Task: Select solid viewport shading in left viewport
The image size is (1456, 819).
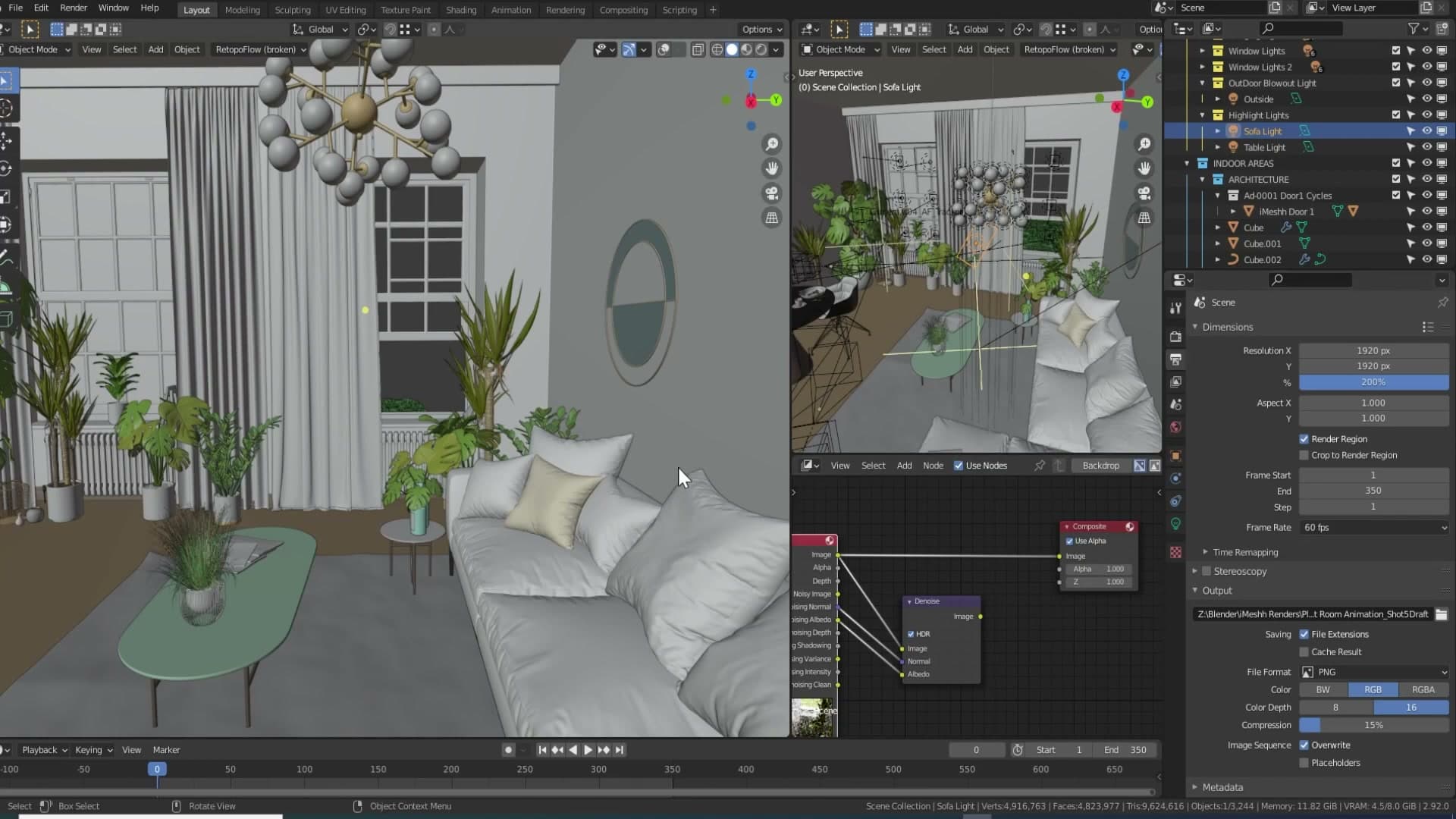Action: click(x=732, y=49)
